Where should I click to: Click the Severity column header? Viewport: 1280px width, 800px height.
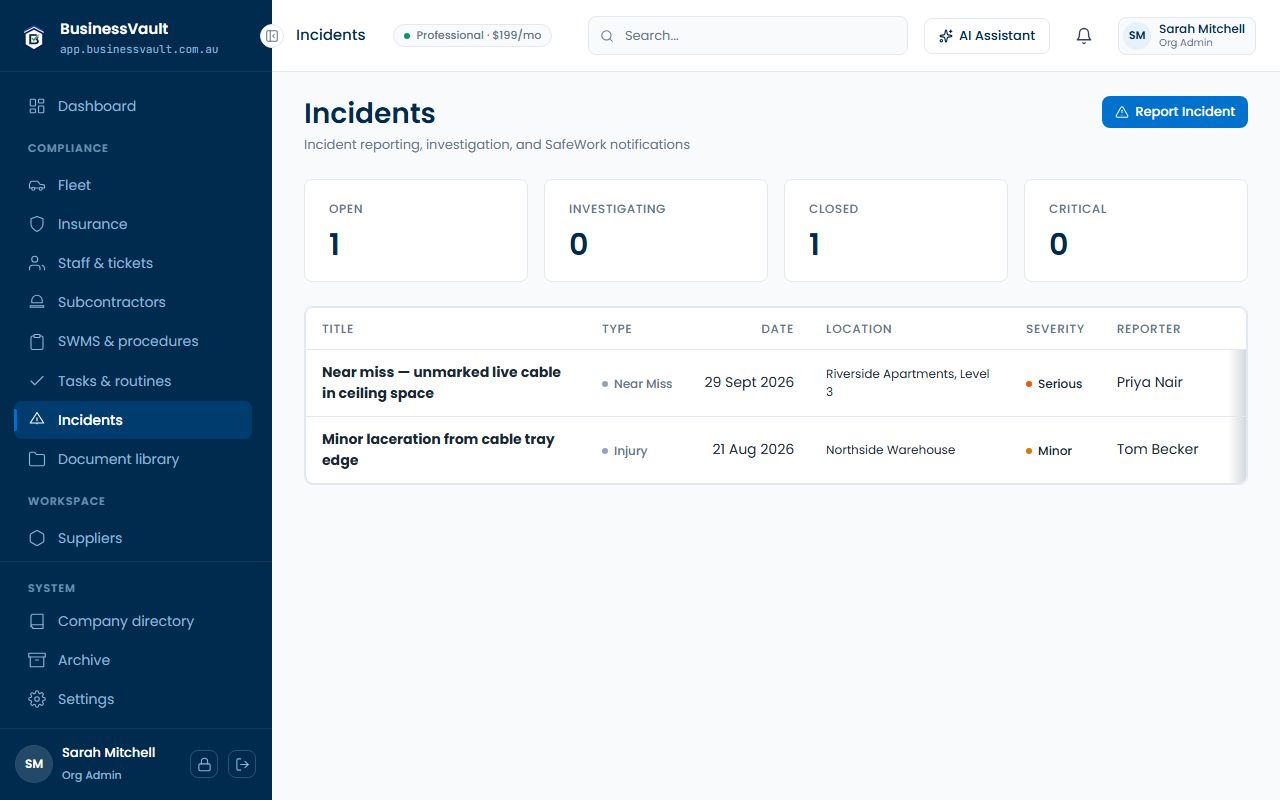[1055, 329]
